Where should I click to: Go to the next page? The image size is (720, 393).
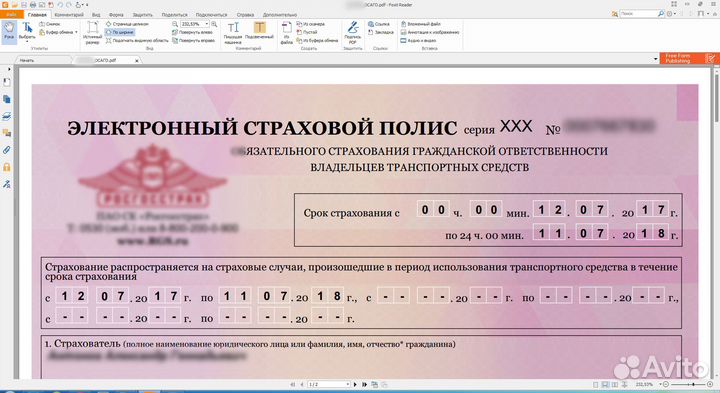point(355,384)
